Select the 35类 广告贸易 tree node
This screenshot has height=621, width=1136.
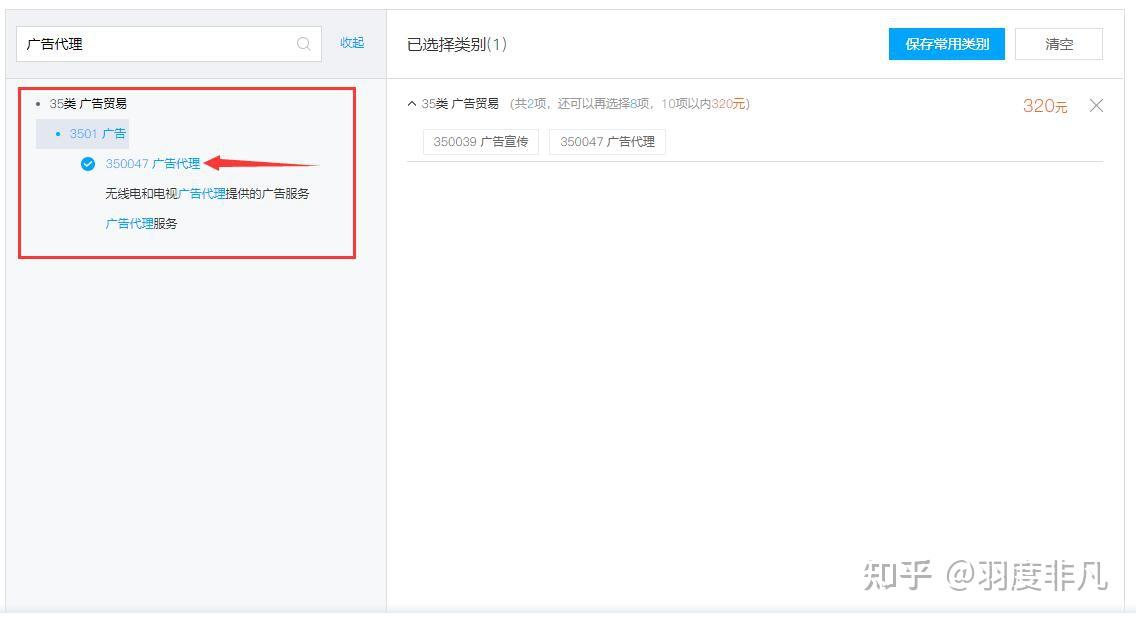point(88,104)
